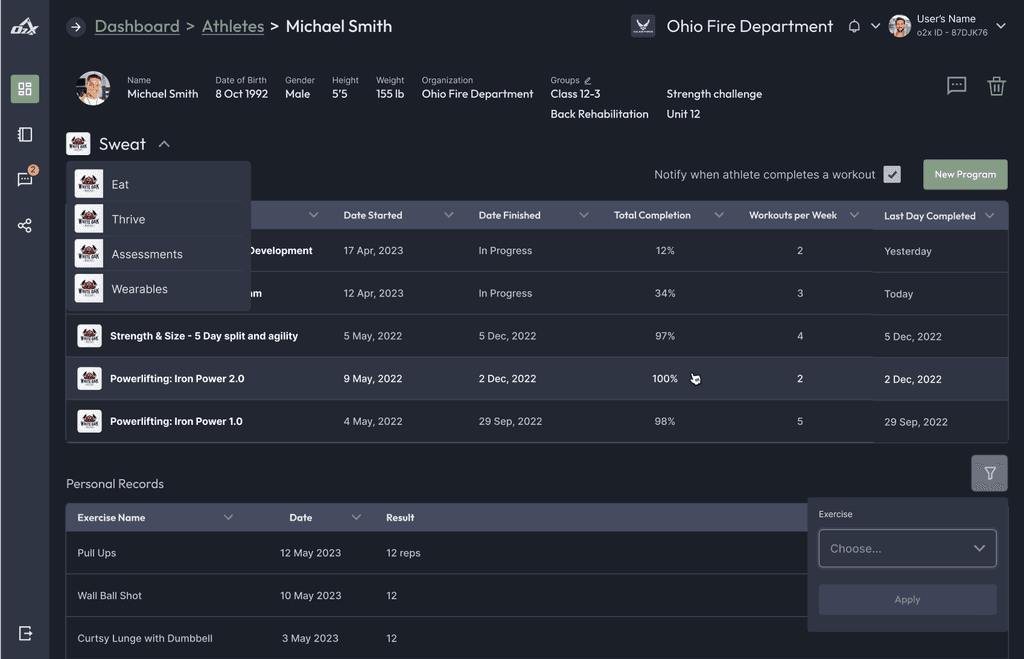
Task: Sort by Total Completion column chevron
Action: click(719, 215)
